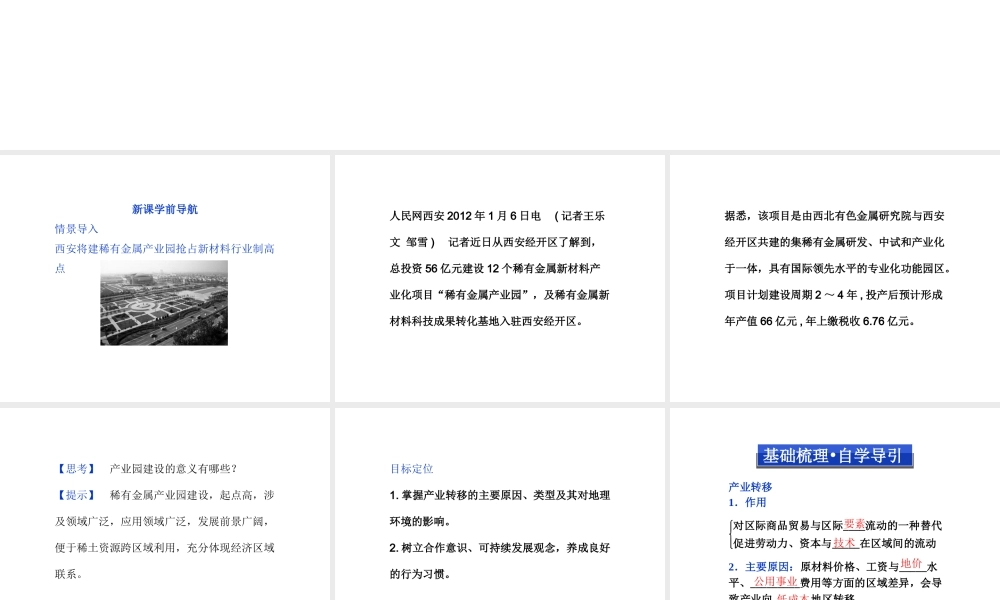Click the 【提示】 label
1000x600 pixels.
click(x=75, y=495)
